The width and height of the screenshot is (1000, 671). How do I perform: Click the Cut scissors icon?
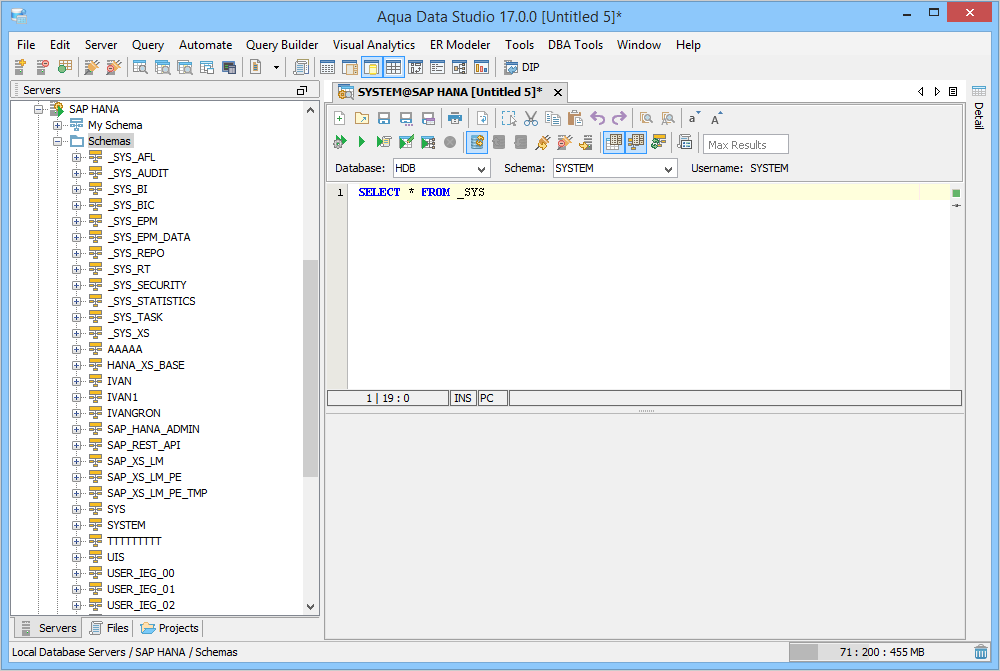pyautogui.click(x=531, y=119)
